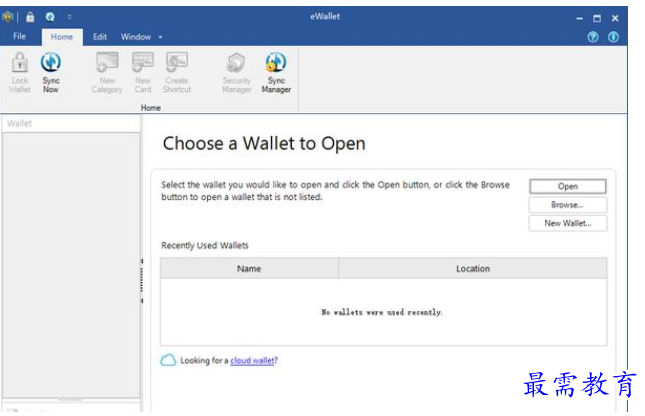The height and width of the screenshot is (416, 645).
Task: Start sync with Sync Now icon
Action: tap(51, 73)
